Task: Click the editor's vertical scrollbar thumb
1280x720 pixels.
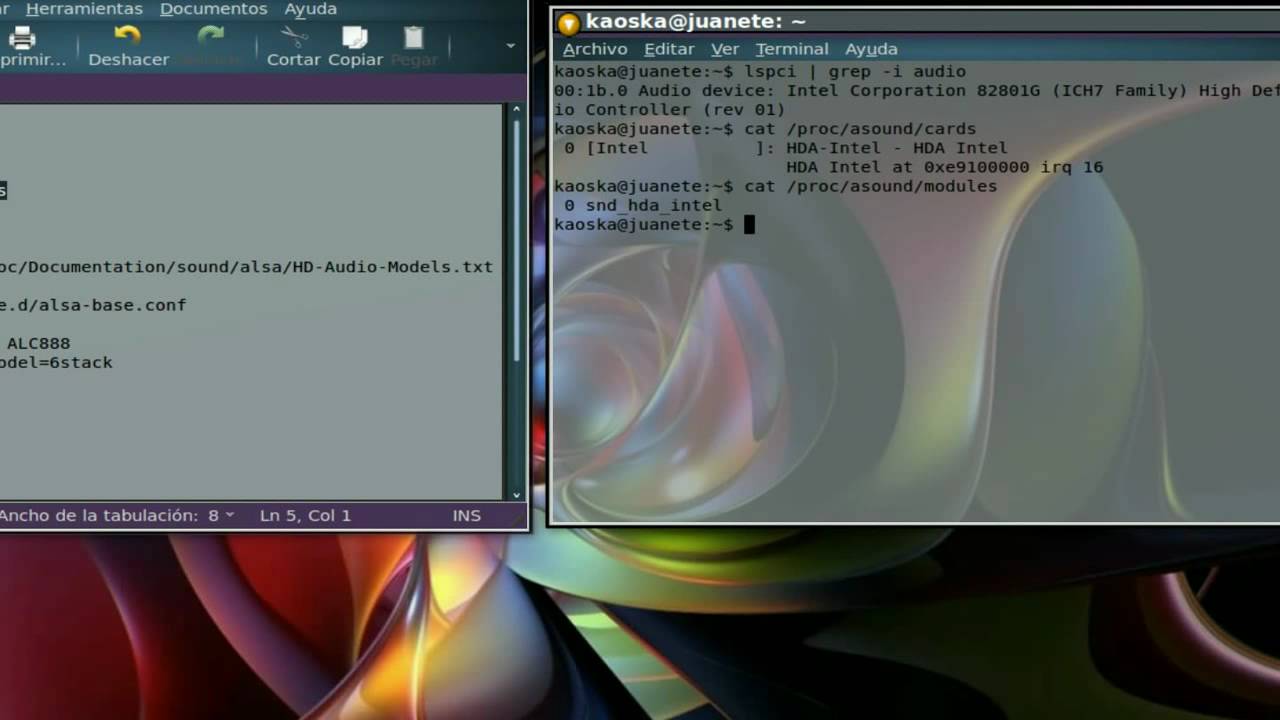Action: tap(517, 240)
